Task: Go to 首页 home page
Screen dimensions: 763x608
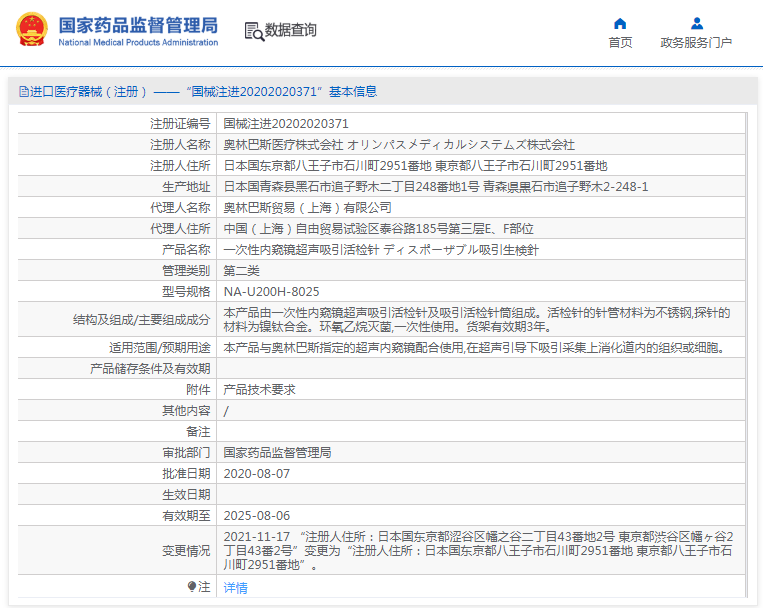Action: click(620, 43)
